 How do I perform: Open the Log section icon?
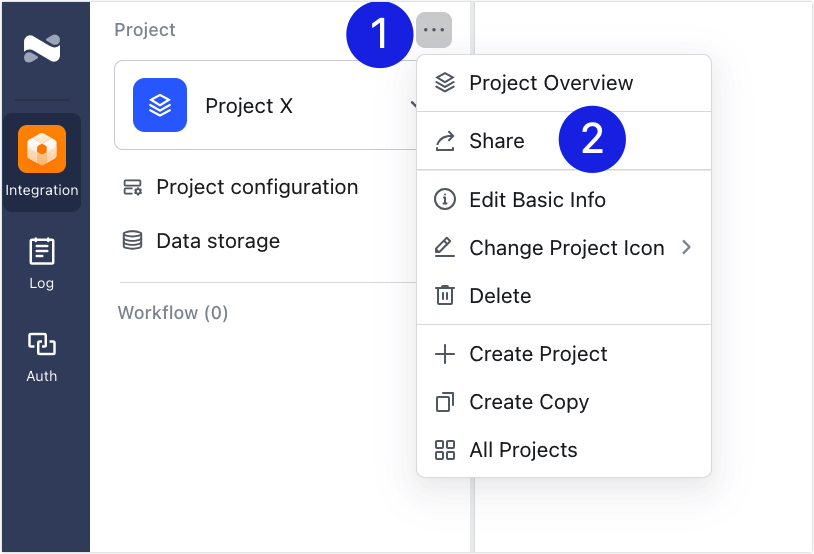42,251
